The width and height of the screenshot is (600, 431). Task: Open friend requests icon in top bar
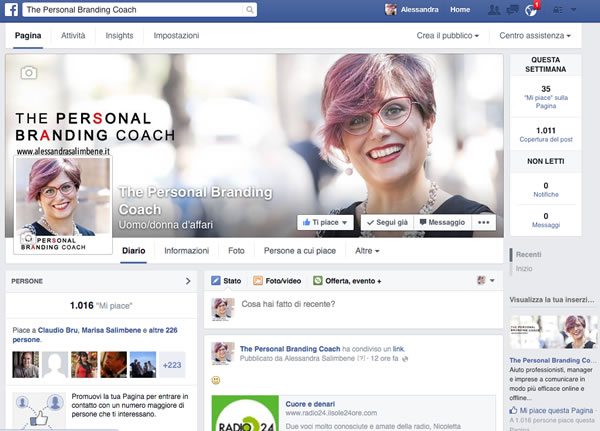coord(494,10)
